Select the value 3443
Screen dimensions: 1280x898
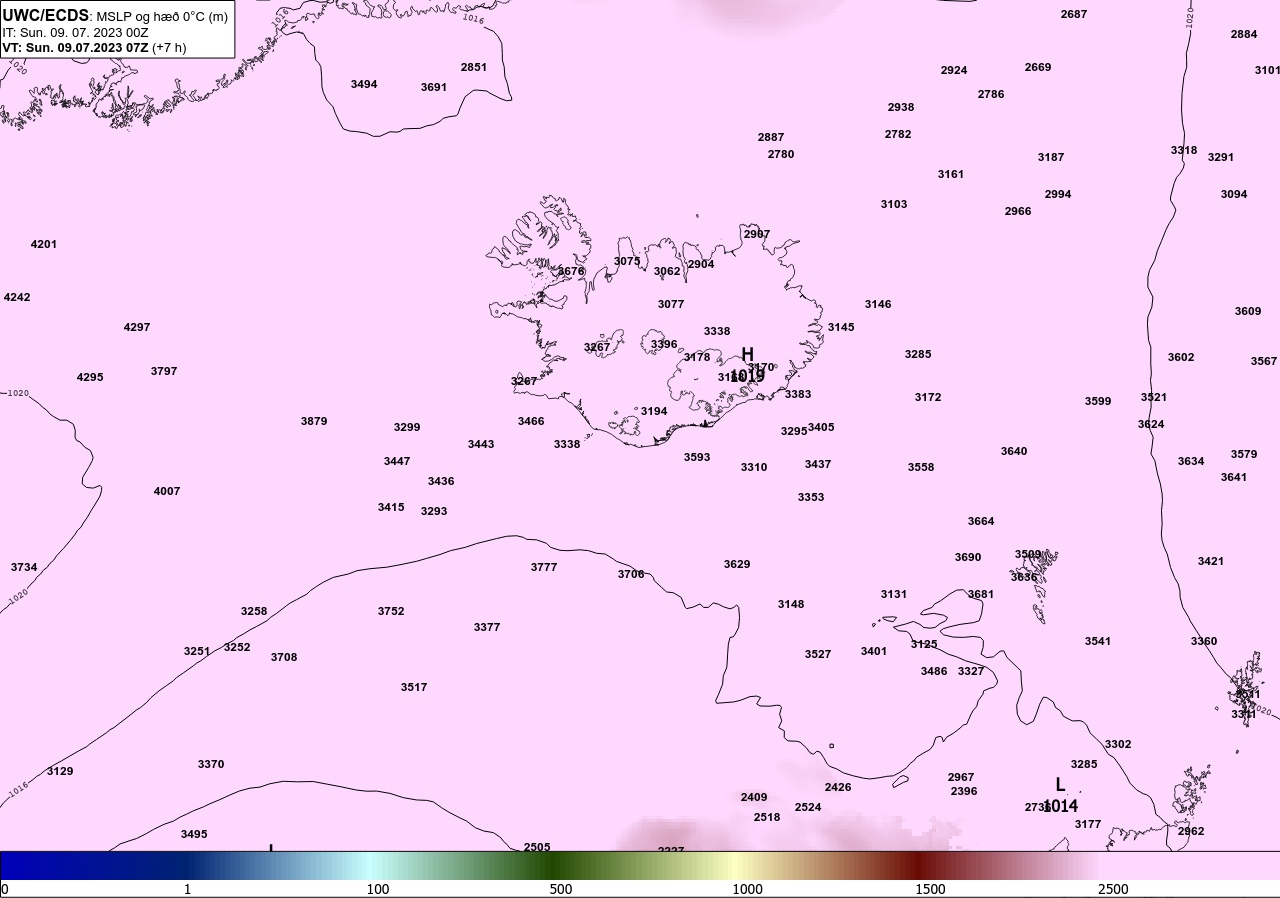tap(481, 444)
